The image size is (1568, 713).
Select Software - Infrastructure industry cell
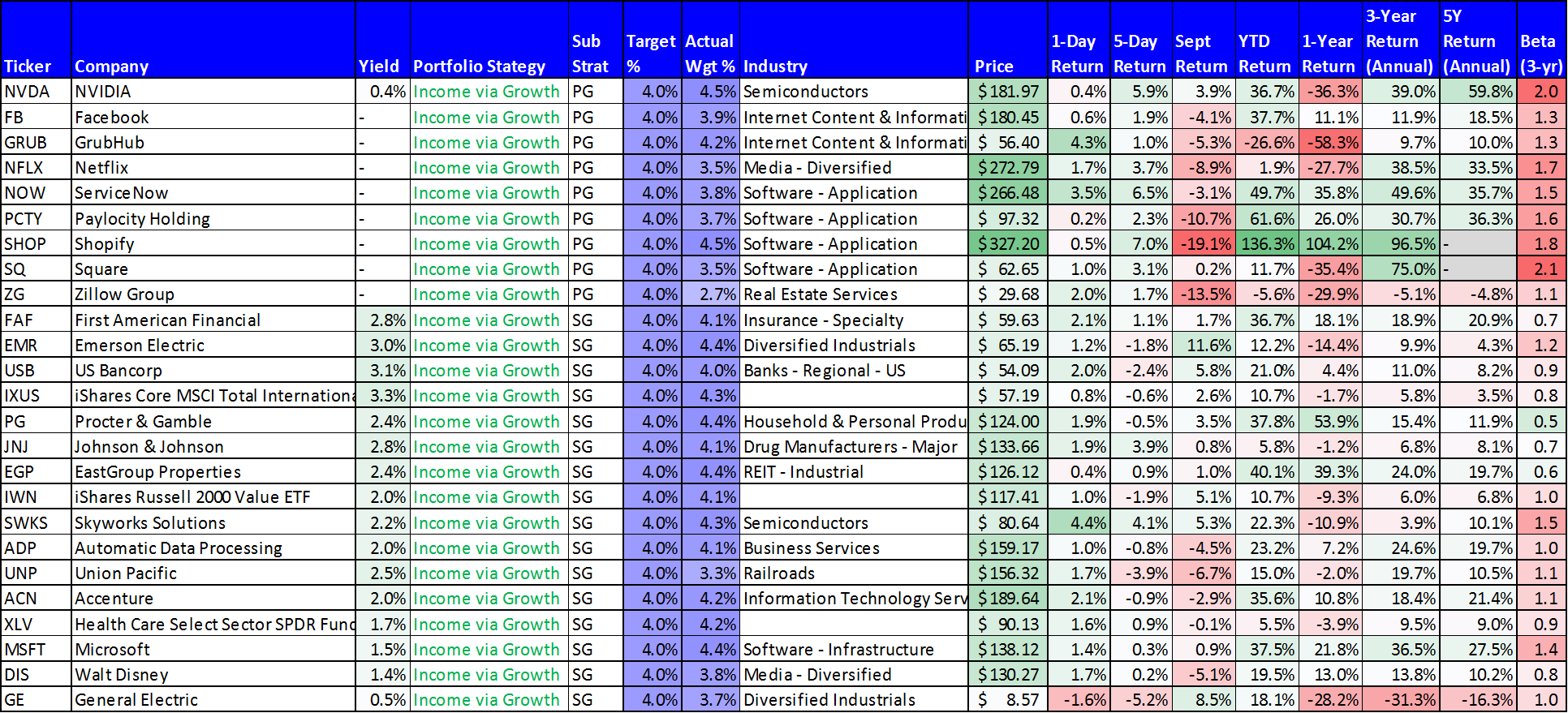[854, 650]
